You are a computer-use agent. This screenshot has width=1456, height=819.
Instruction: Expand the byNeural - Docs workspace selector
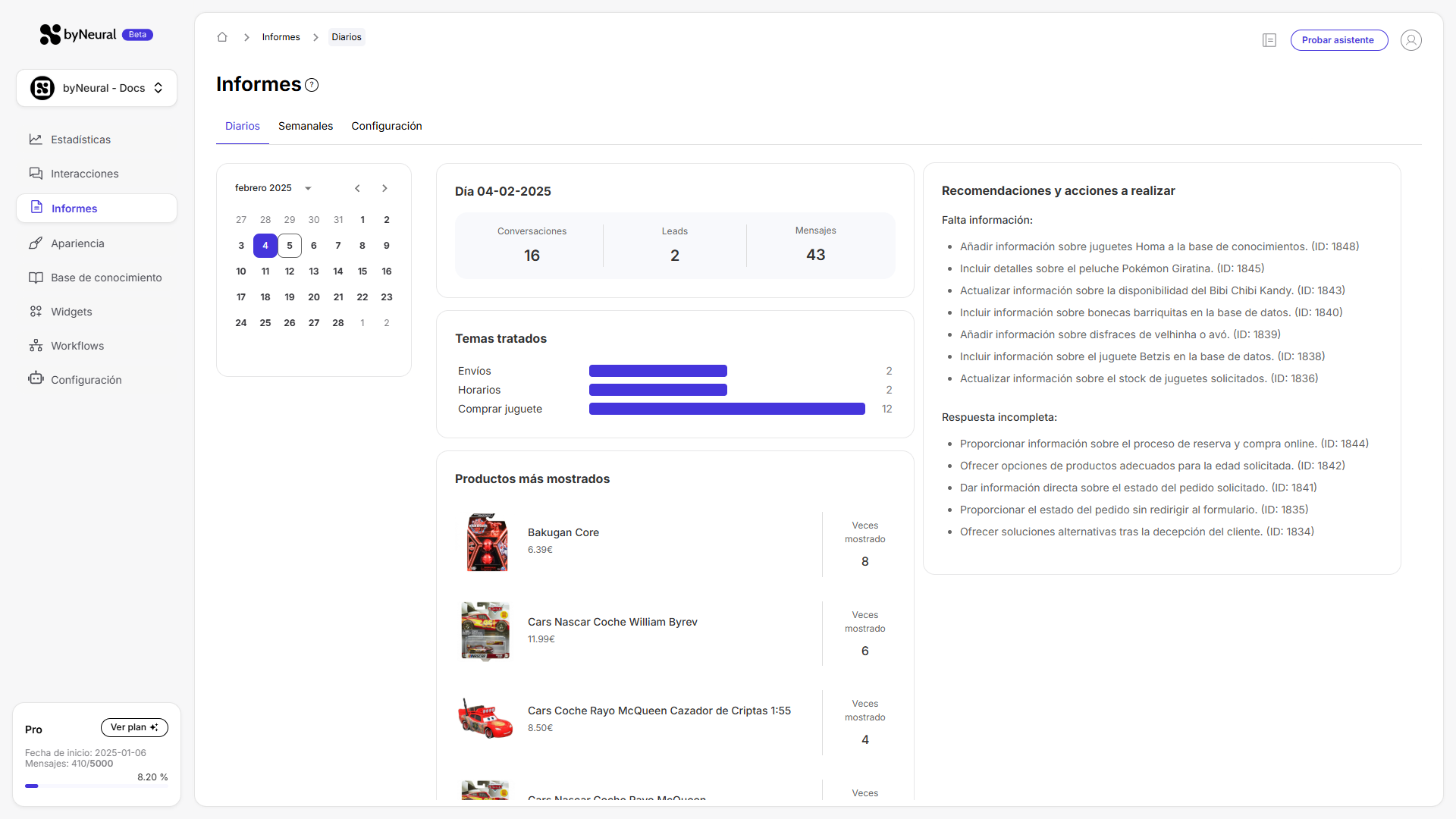[96, 88]
